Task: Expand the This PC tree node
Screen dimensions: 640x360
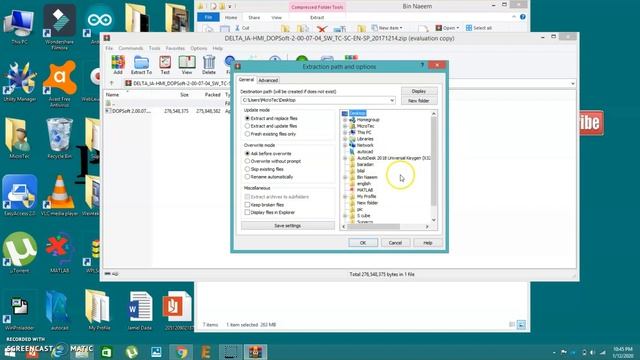Action: click(345, 132)
